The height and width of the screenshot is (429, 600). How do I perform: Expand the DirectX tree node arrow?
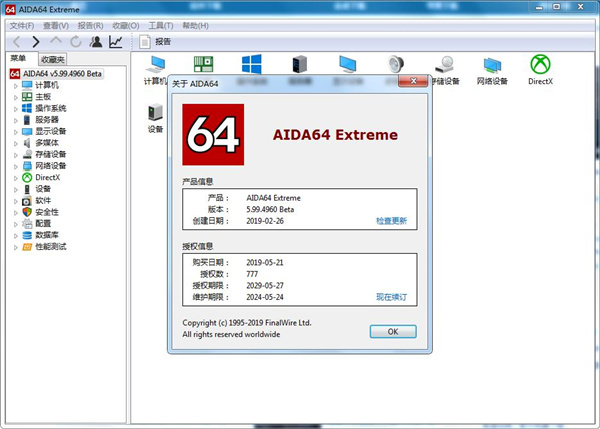pyautogui.click(x=16, y=178)
